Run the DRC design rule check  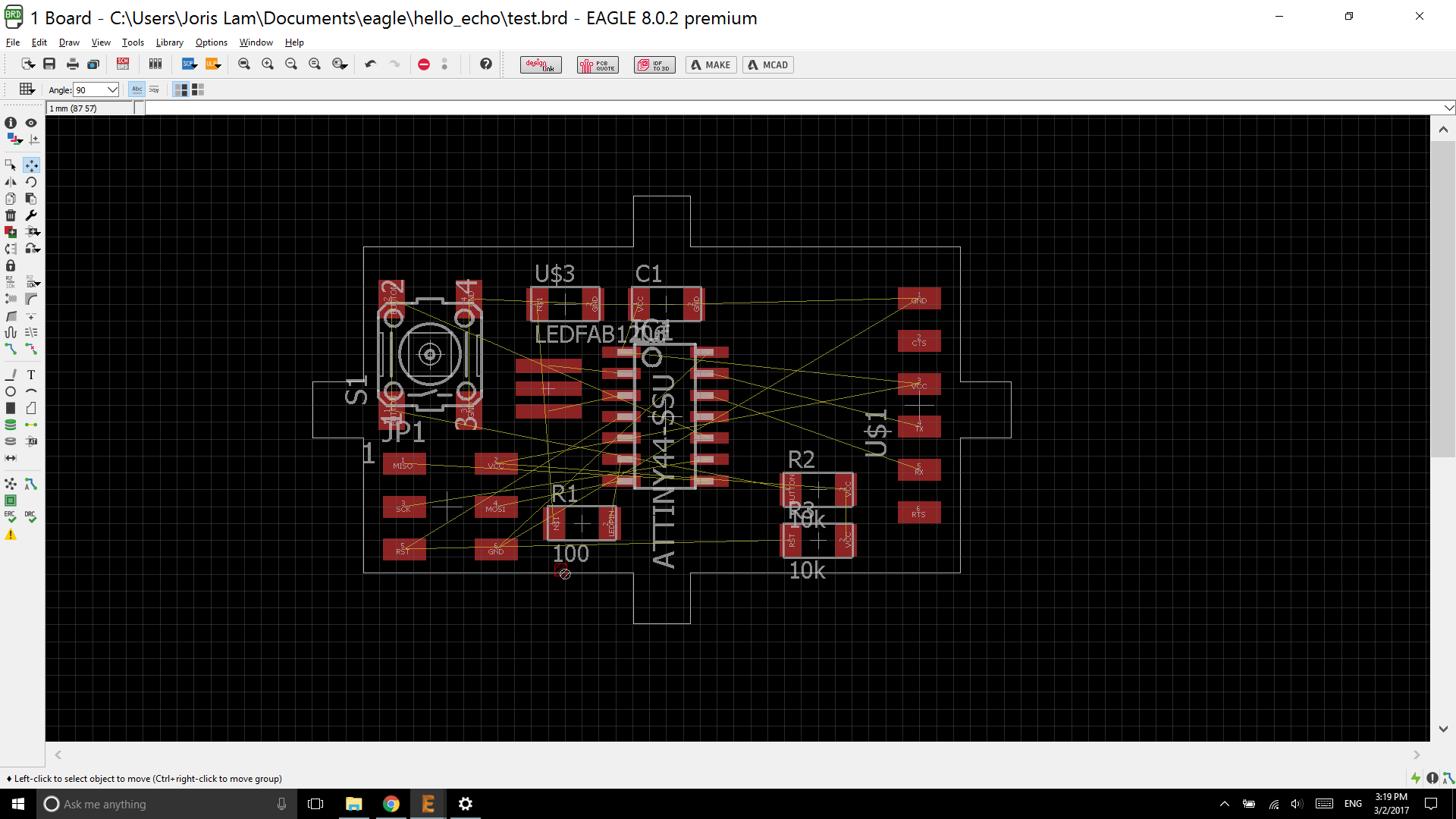coord(30,516)
